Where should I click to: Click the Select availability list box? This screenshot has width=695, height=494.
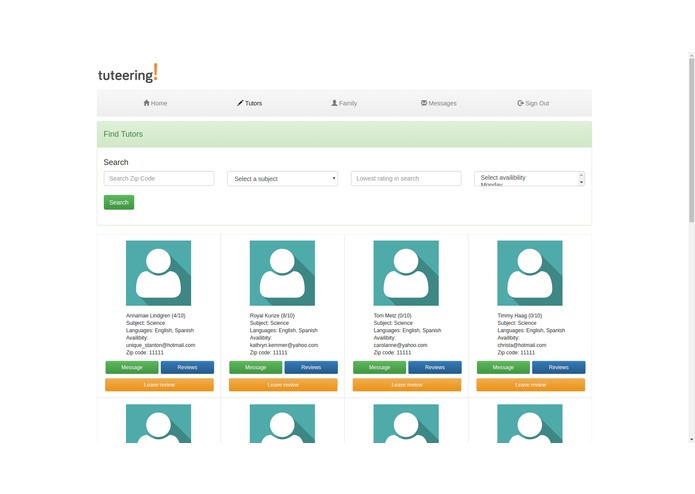530,179
